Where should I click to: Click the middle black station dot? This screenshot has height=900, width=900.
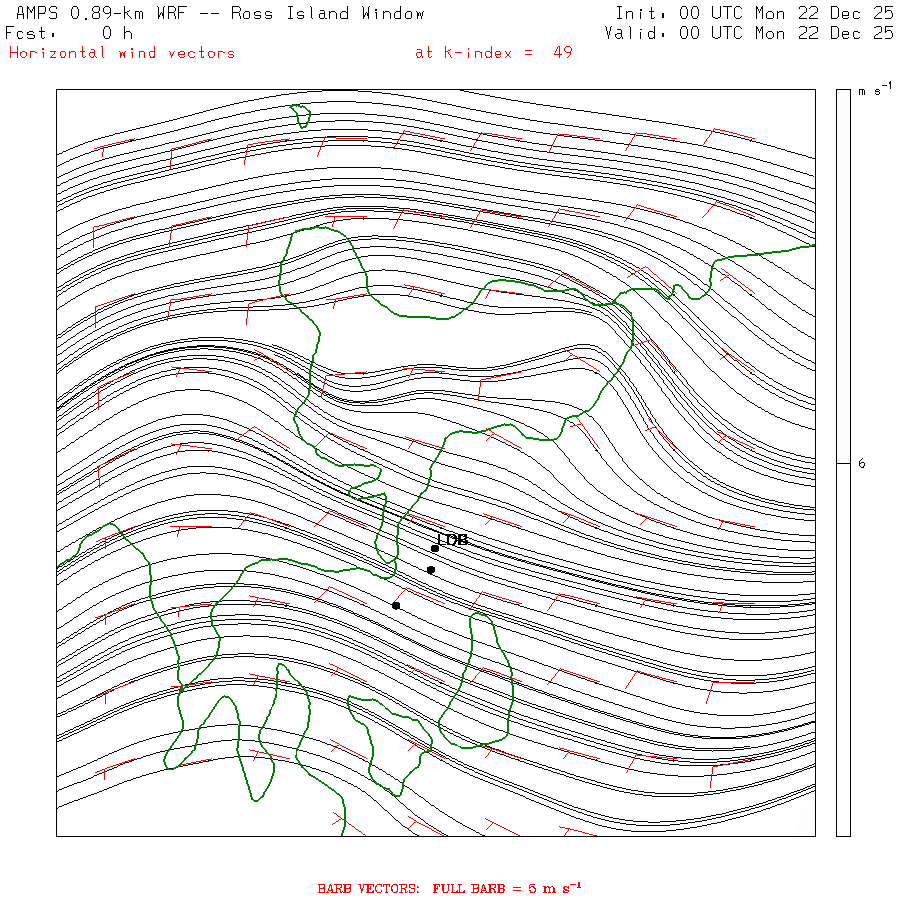tap(431, 570)
